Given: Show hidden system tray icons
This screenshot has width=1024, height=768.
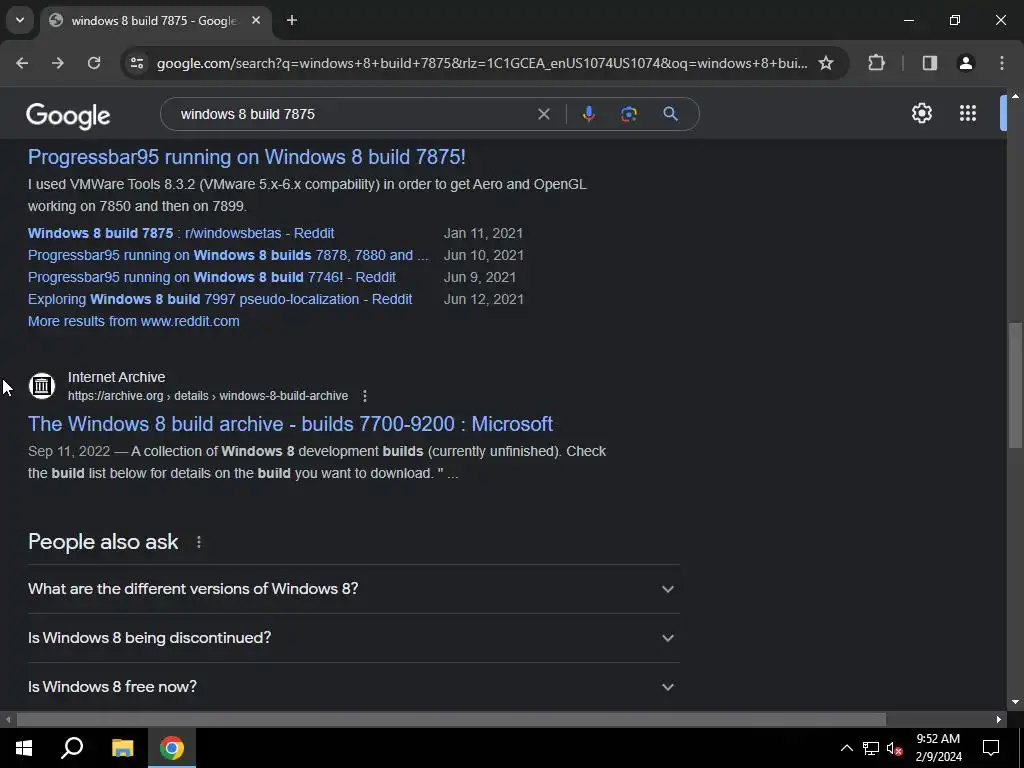Looking at the screenshot, I should click(x=846, y=748).
